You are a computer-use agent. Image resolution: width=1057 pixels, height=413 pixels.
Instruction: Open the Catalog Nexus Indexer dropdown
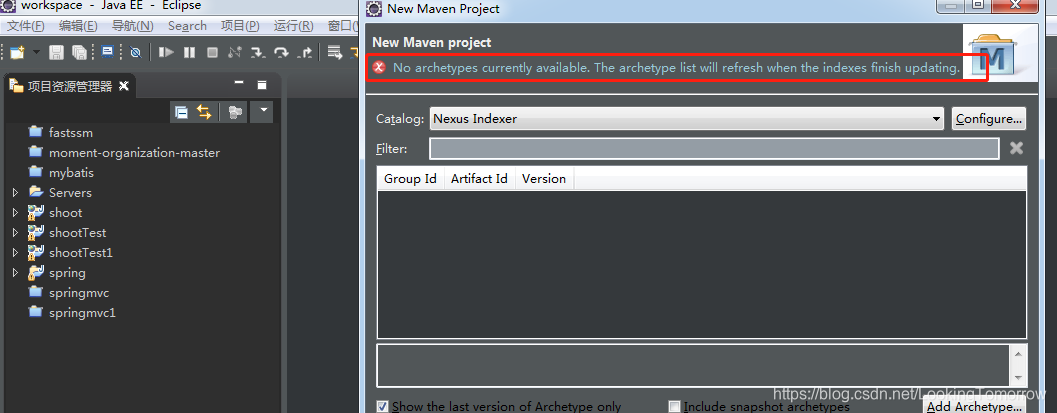tap(687, 119)
